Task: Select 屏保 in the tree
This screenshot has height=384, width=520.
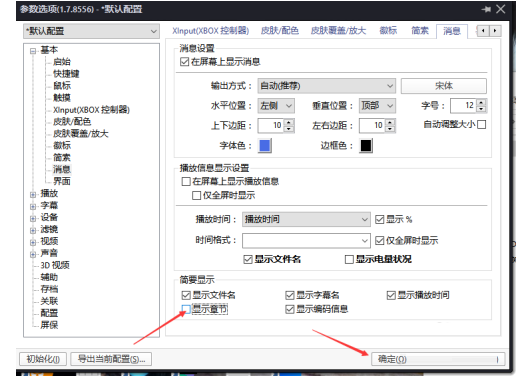Action: click(x=49, y=325)
